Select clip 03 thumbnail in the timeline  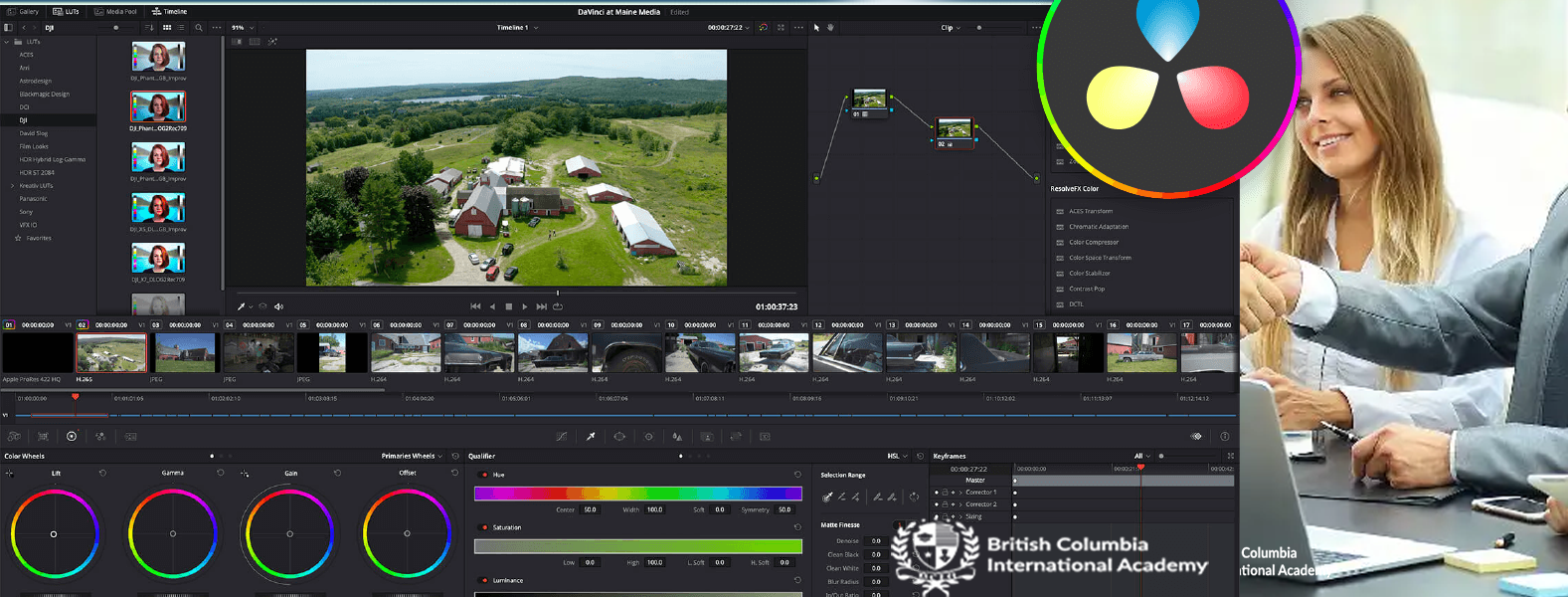click(185, 353)
